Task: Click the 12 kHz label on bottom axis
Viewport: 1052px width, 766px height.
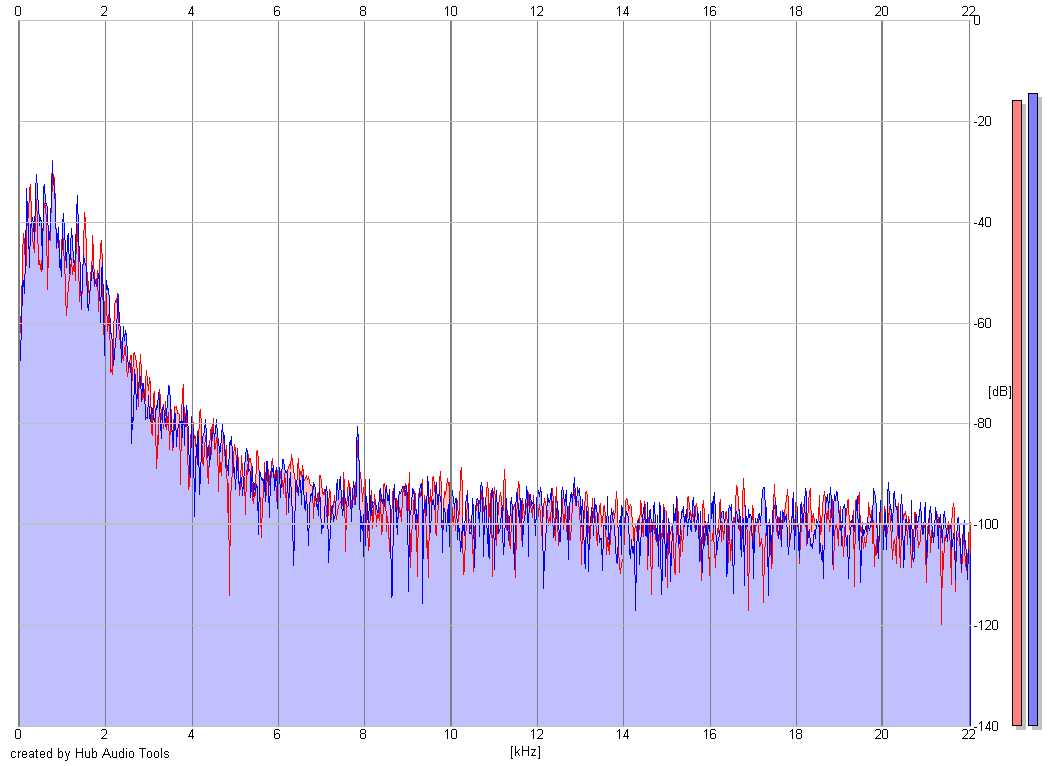Action: pos(536,734)
